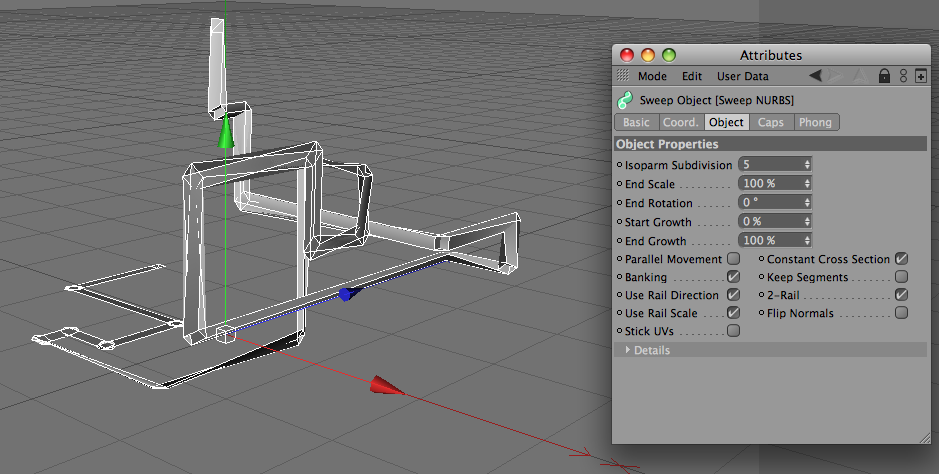Click the Object Properties header
The width and height of the screenshot is (939, 474).
click(770, 144)
